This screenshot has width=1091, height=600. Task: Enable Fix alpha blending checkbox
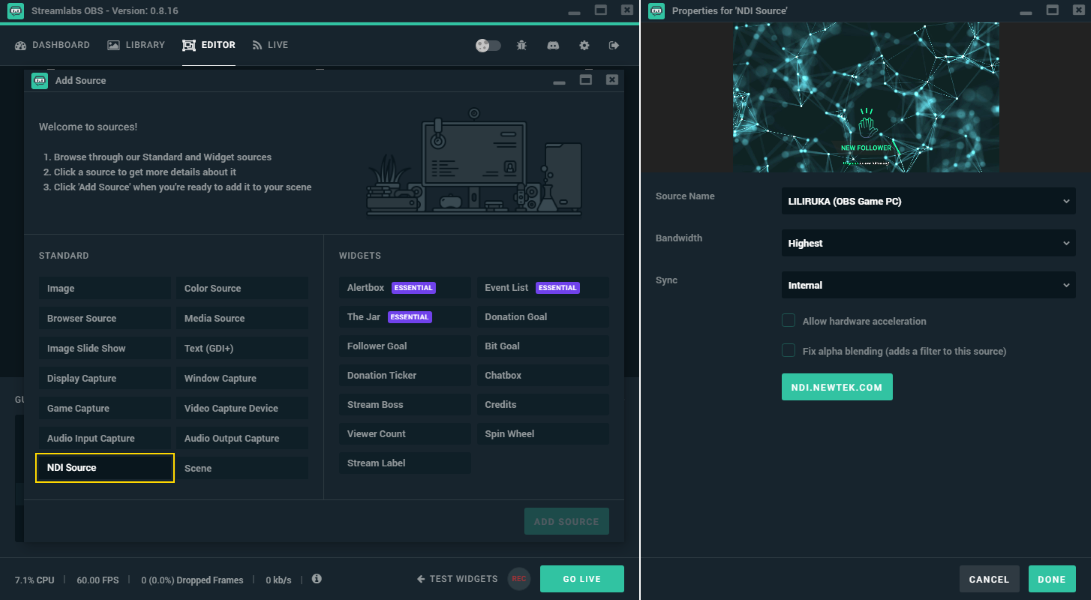[x=788, y=350]
